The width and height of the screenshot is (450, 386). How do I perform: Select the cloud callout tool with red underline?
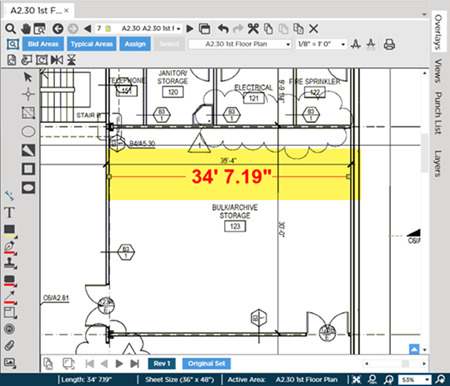(x=10, y=280)
